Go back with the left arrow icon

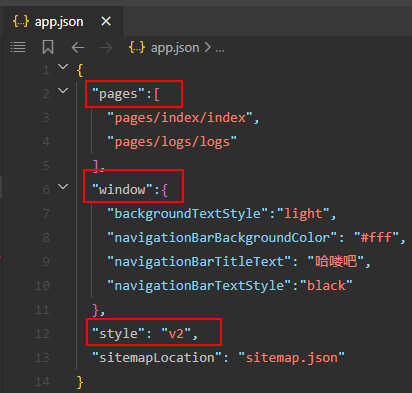click(78, 48)
